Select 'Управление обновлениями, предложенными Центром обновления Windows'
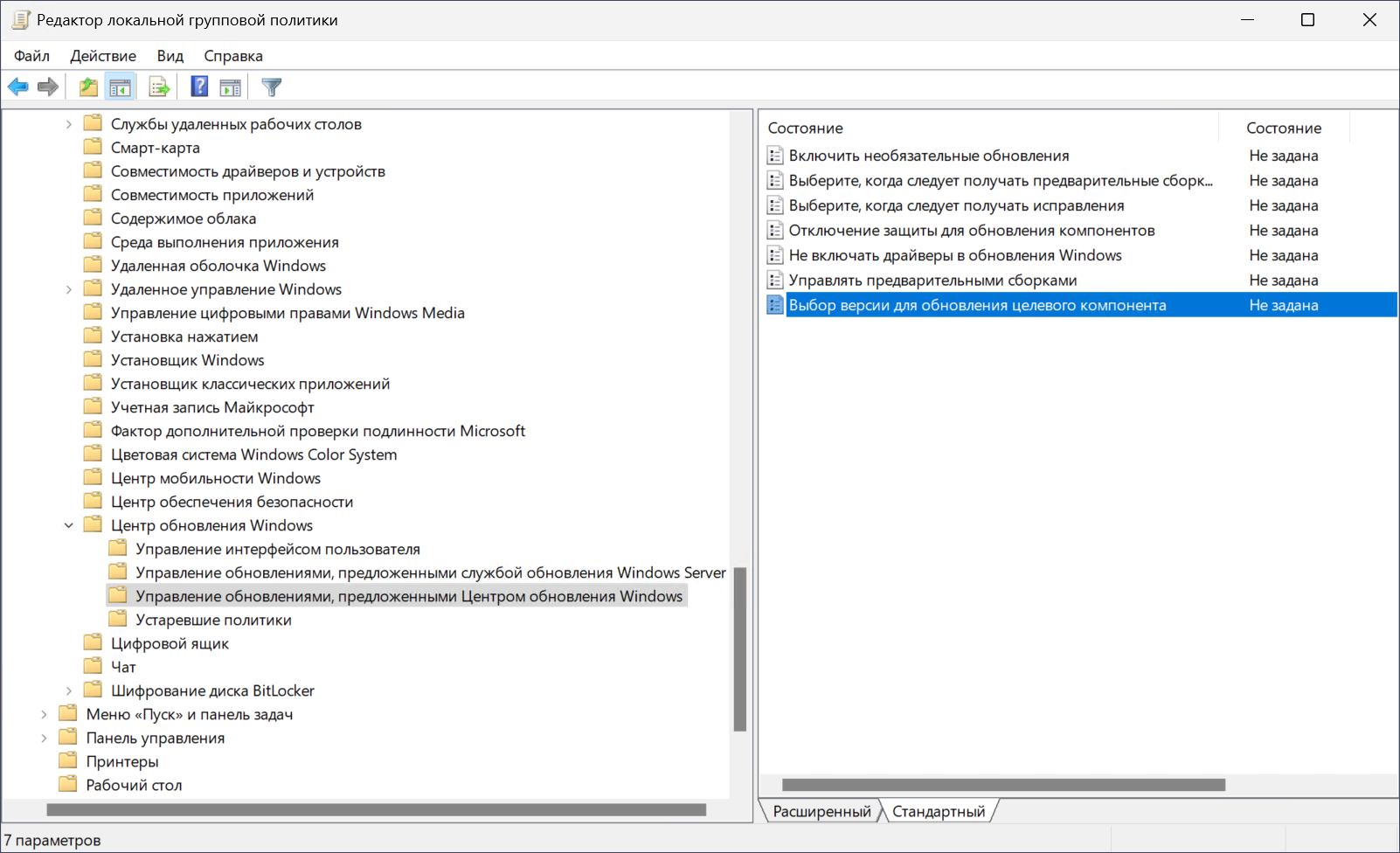 (409, 596)
